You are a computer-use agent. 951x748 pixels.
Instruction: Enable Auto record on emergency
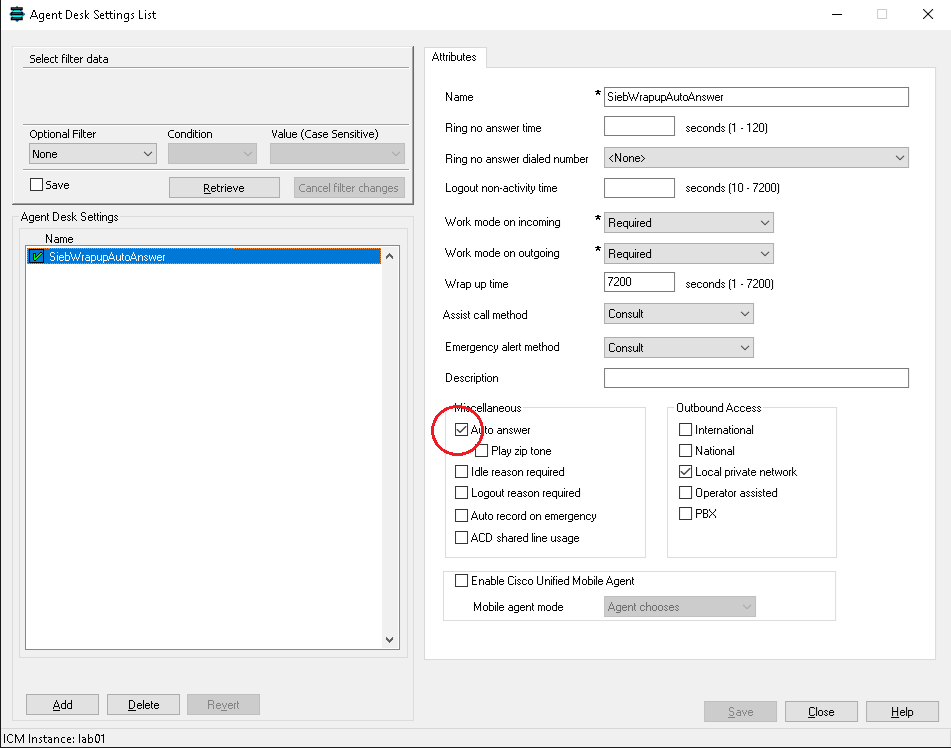(x=462, y=516)
